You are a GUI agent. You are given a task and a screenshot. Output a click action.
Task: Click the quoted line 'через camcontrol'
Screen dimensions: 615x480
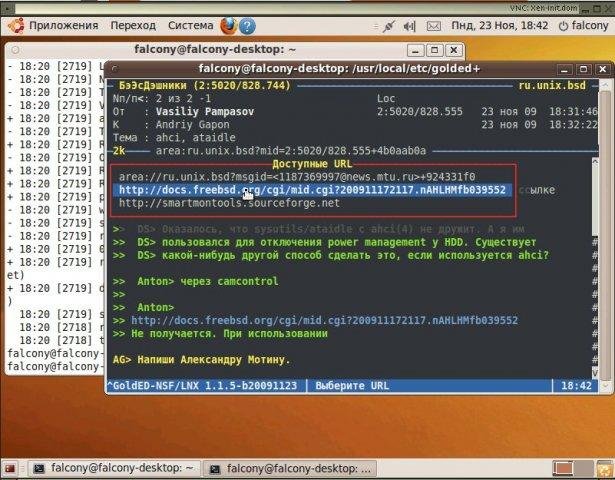coord(229,281)
